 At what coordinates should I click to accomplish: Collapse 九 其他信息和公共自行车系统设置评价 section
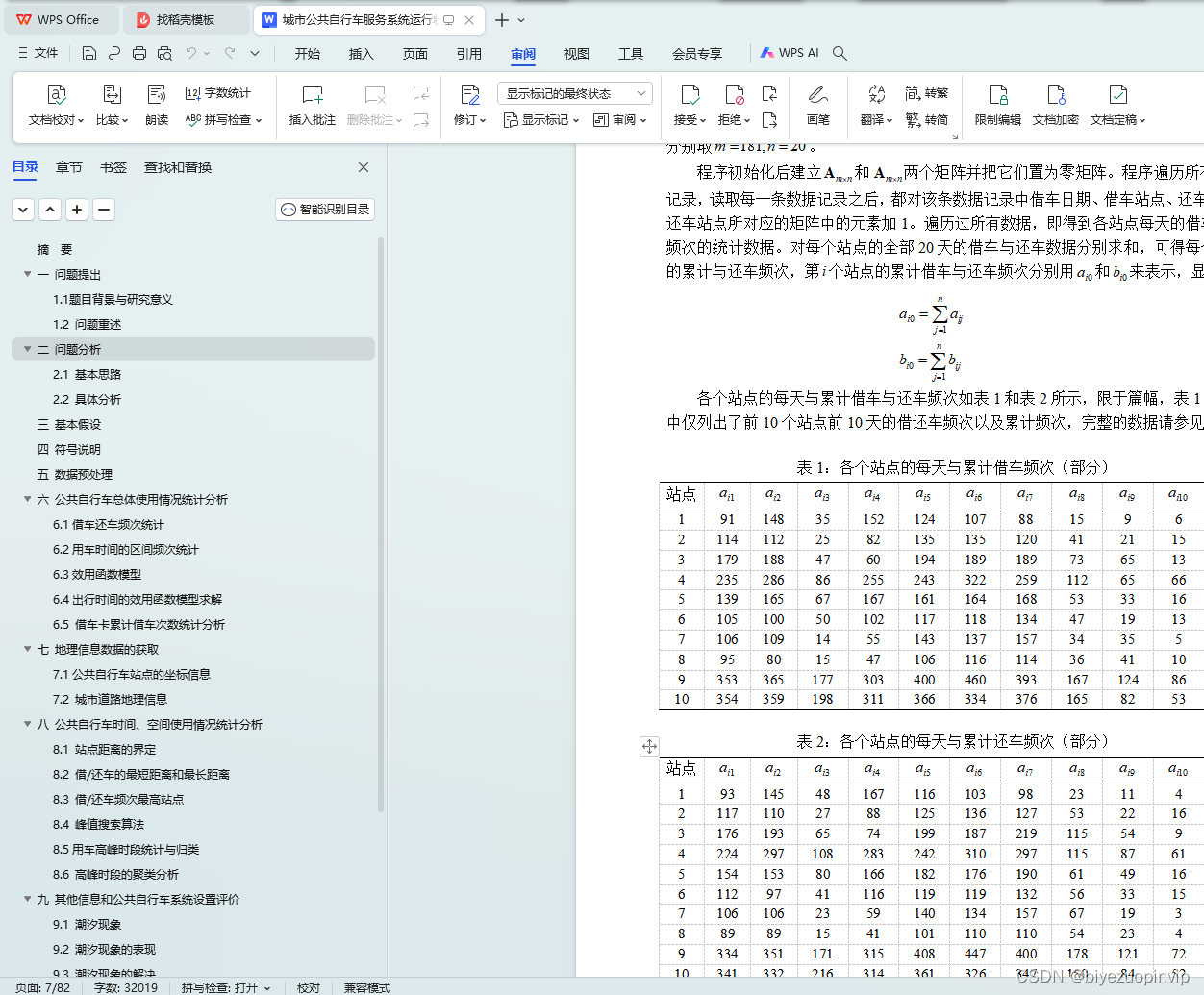27,899
